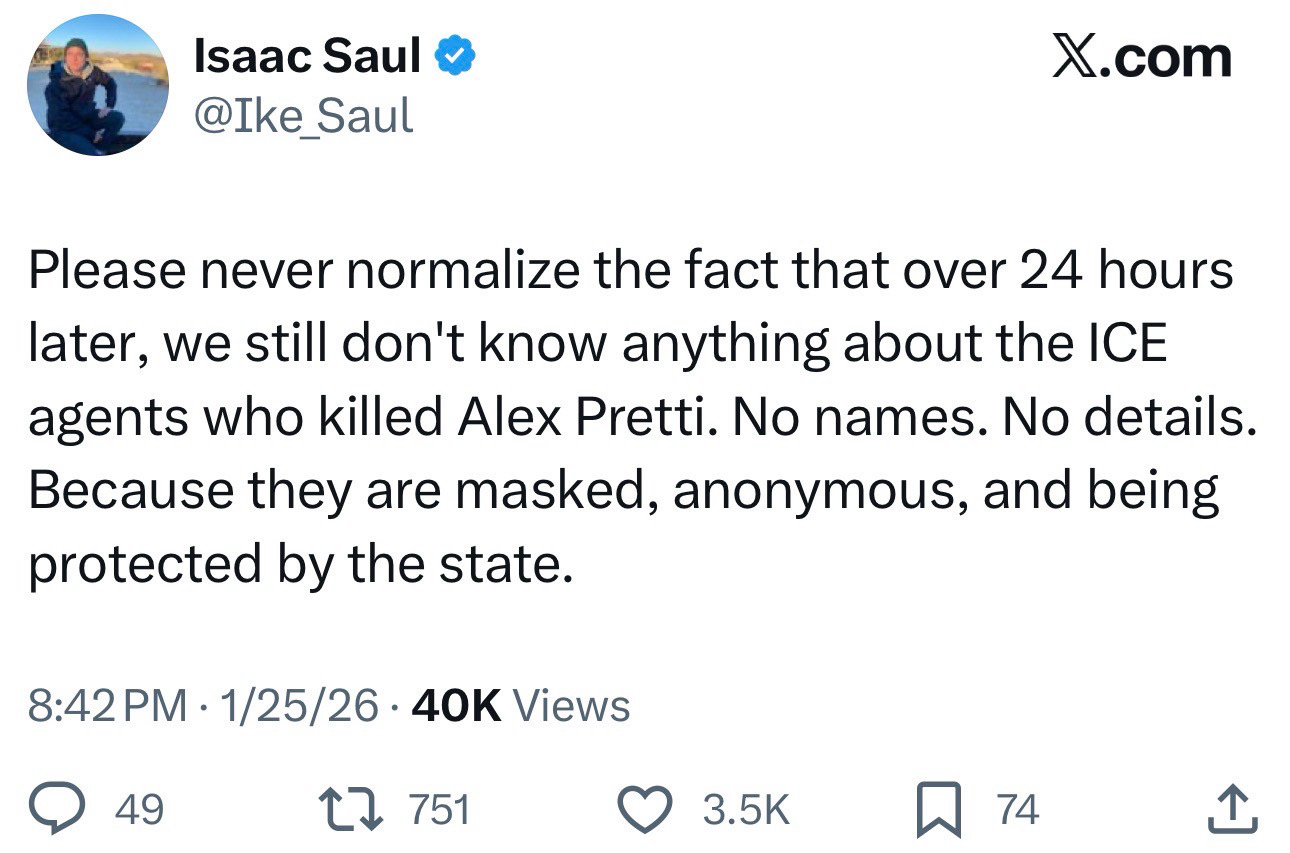
Task: Repost the tweet using the retweet icon
Action: tap(349, 808)
